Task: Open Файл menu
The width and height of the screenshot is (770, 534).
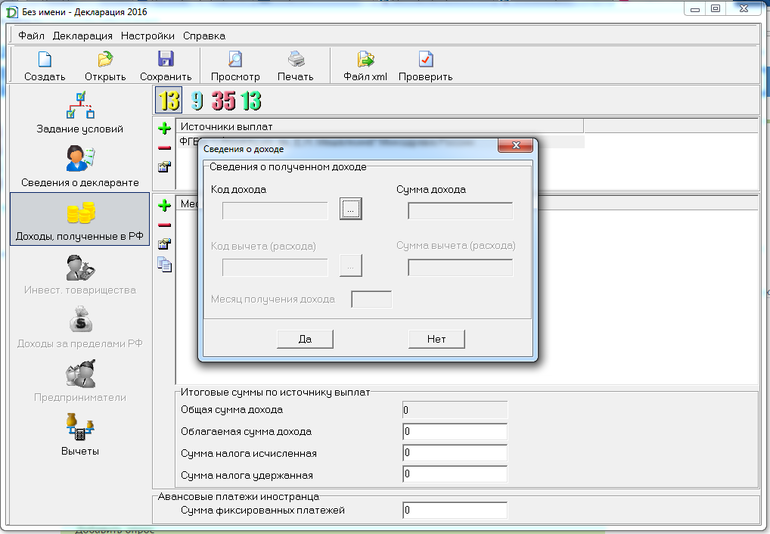Action: (31, 35)
